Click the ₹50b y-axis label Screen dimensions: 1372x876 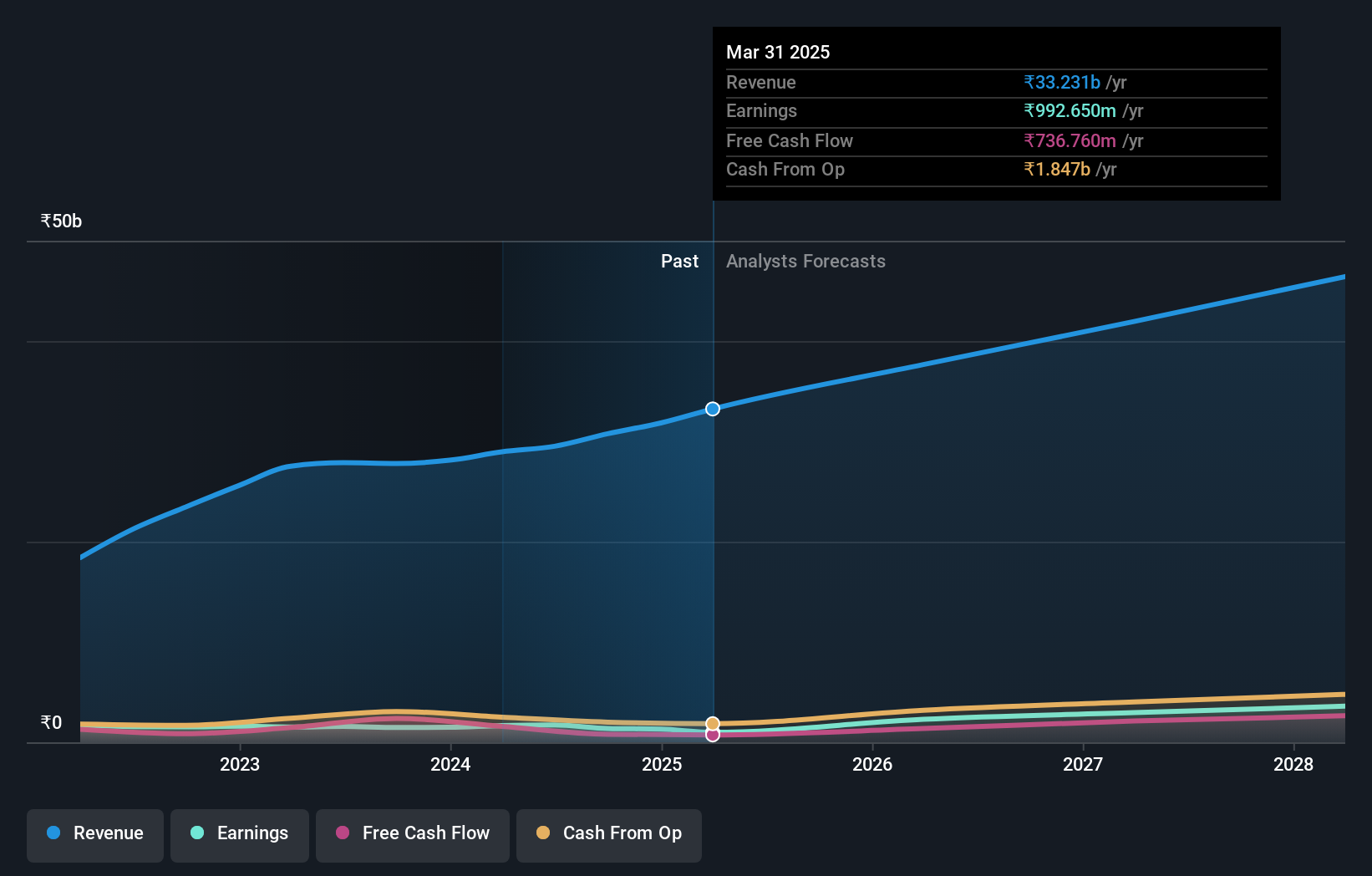(61, 221)
